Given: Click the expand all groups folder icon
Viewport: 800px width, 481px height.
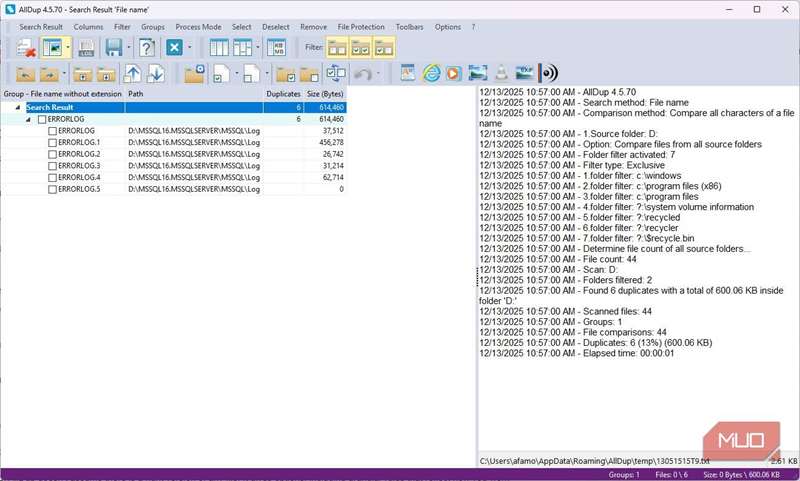Looking at the screenshot, I should 106,74.
